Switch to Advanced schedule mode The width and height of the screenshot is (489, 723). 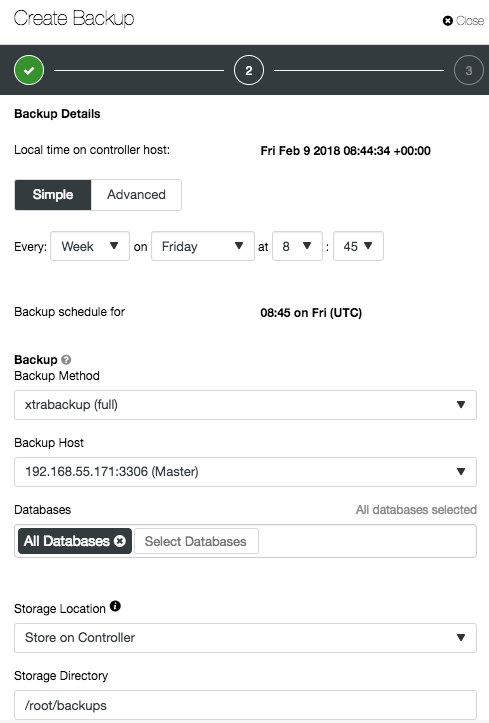pyautogui.click(x=136, y=195)
